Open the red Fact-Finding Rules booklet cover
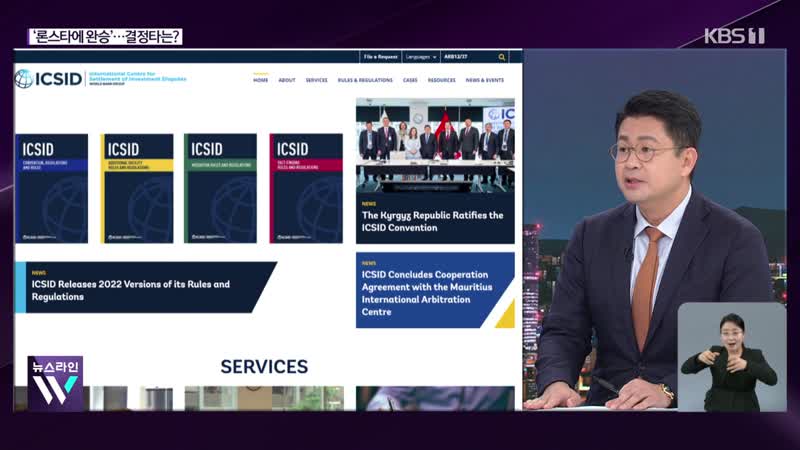Screen dimensions: 800x450 306,188
